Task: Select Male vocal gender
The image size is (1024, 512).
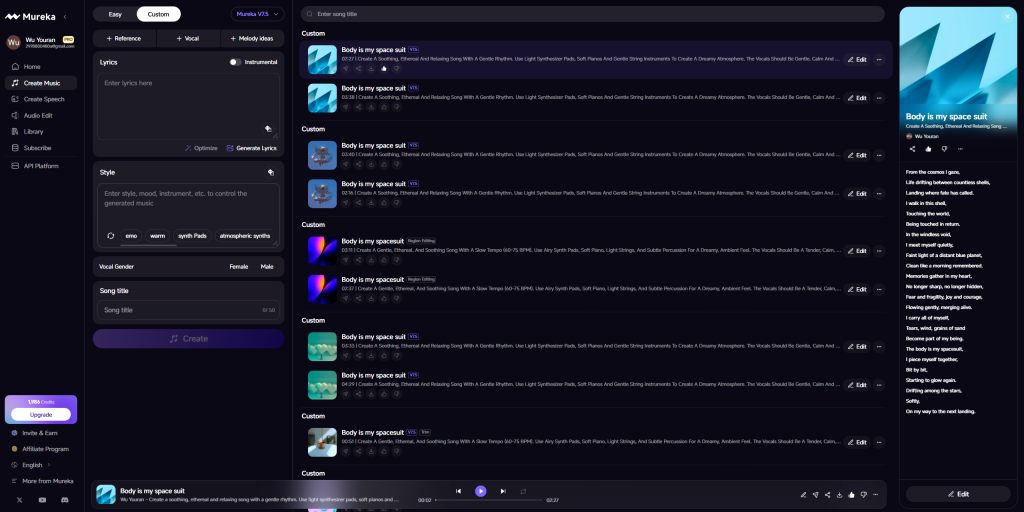Action: (x=267, y=267)
